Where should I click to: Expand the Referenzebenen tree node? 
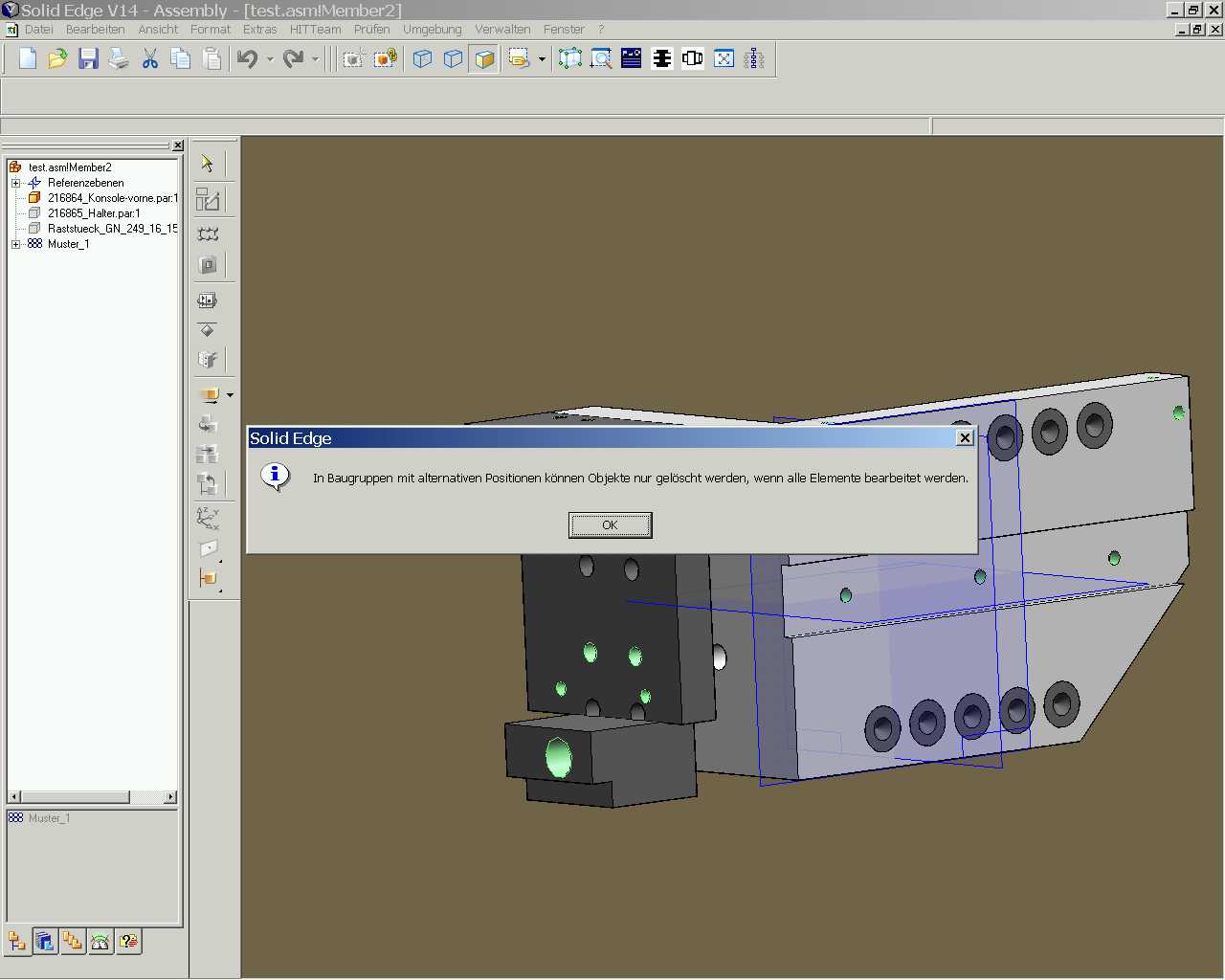15,183
